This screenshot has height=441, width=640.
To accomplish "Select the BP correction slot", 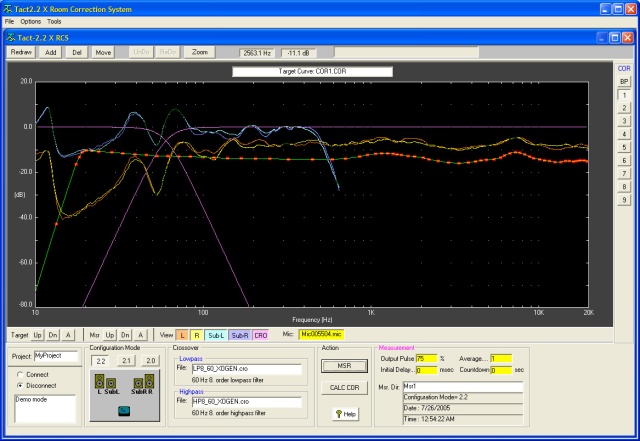I will (x=624, y=82).
